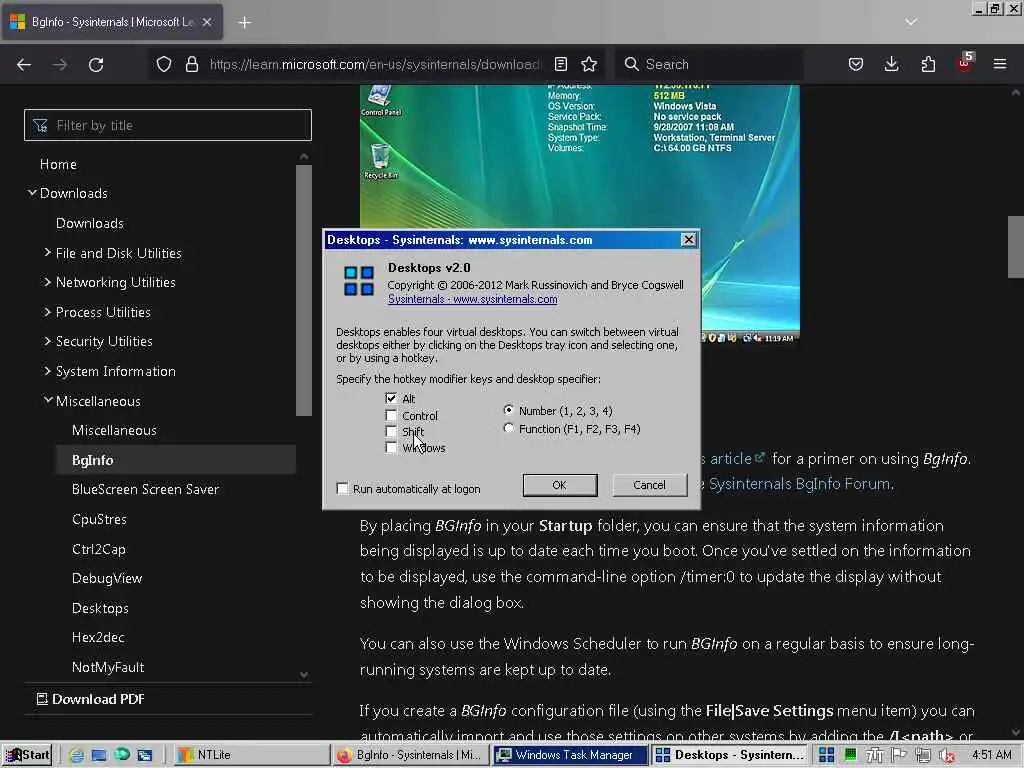Viewport: 1024px width, 768px height.
Task: Click sidebar scroll down arrow
Action: point(304,674)
